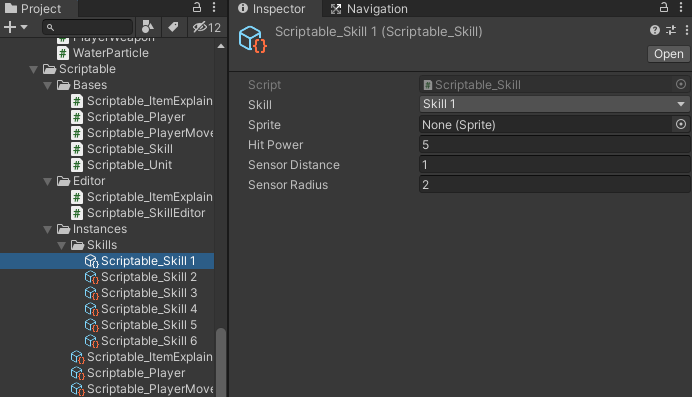Open the Sprite object picker circle
The image size is (692, 397).
pyautogui.click(x=681, y=124)
